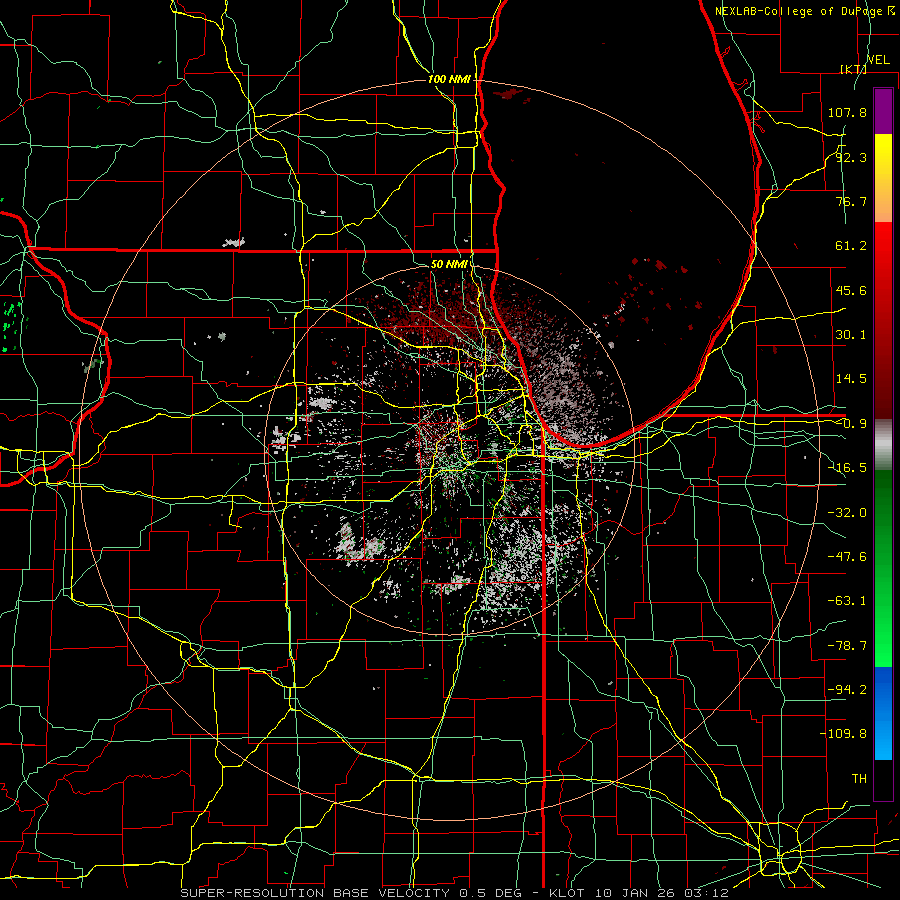Click the 45.6 legend value
The height and width of the screenshot is (900, 900).
point(851,290)
